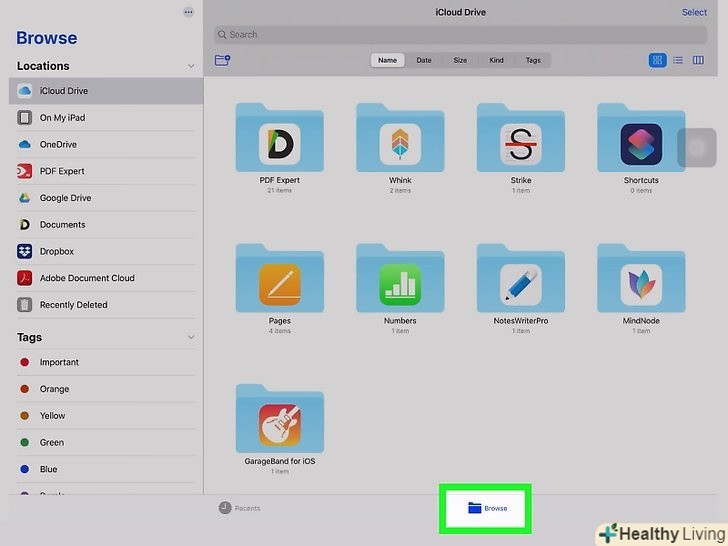Open the PDF Expert folder
728x546 pixels.
pyautogui.click(x=280, y=138)
